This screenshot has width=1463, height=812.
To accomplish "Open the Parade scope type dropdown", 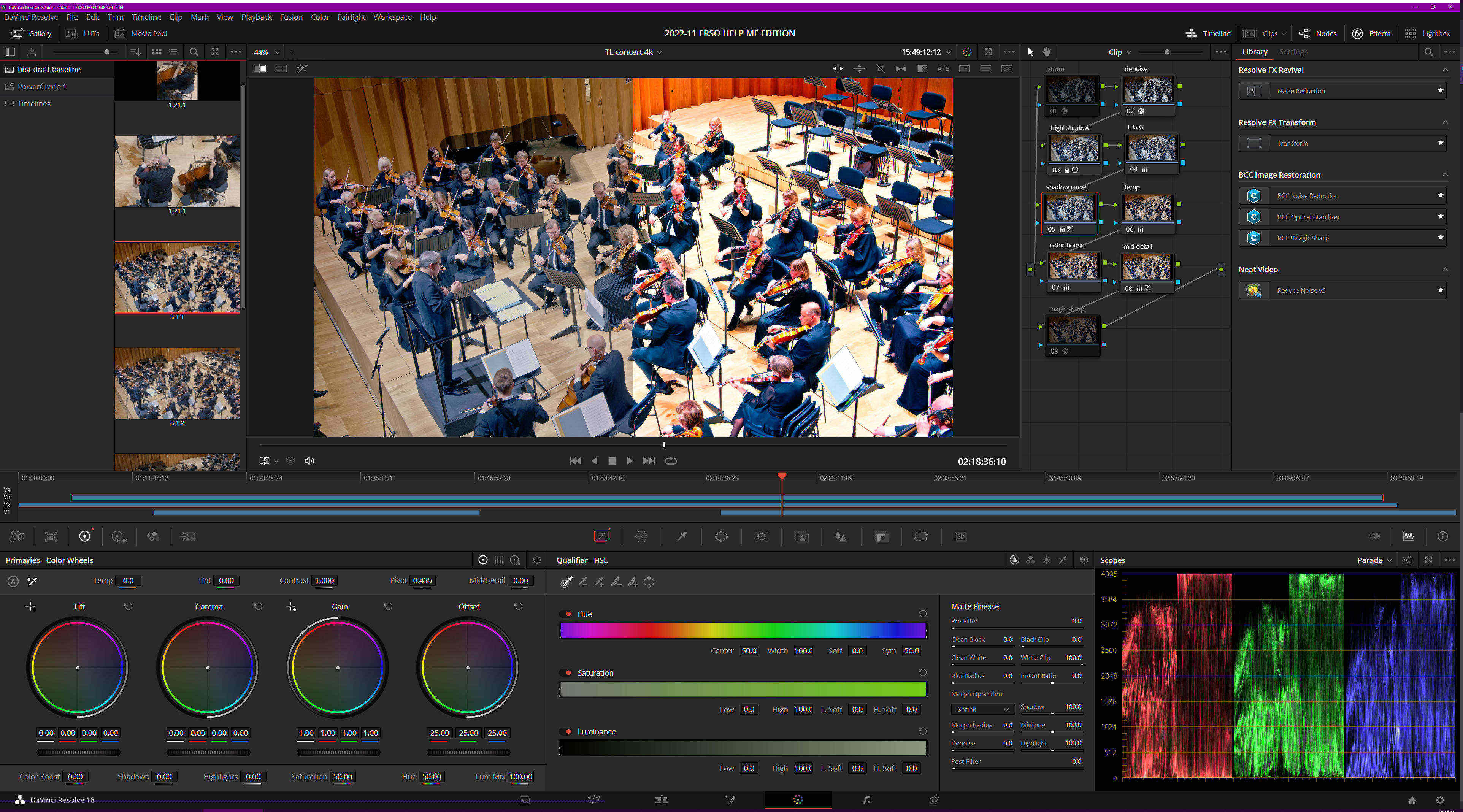I will (x=1374, y=560).
